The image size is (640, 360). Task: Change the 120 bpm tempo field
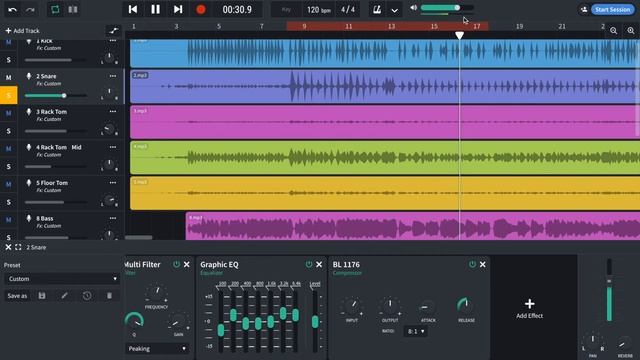318,9
